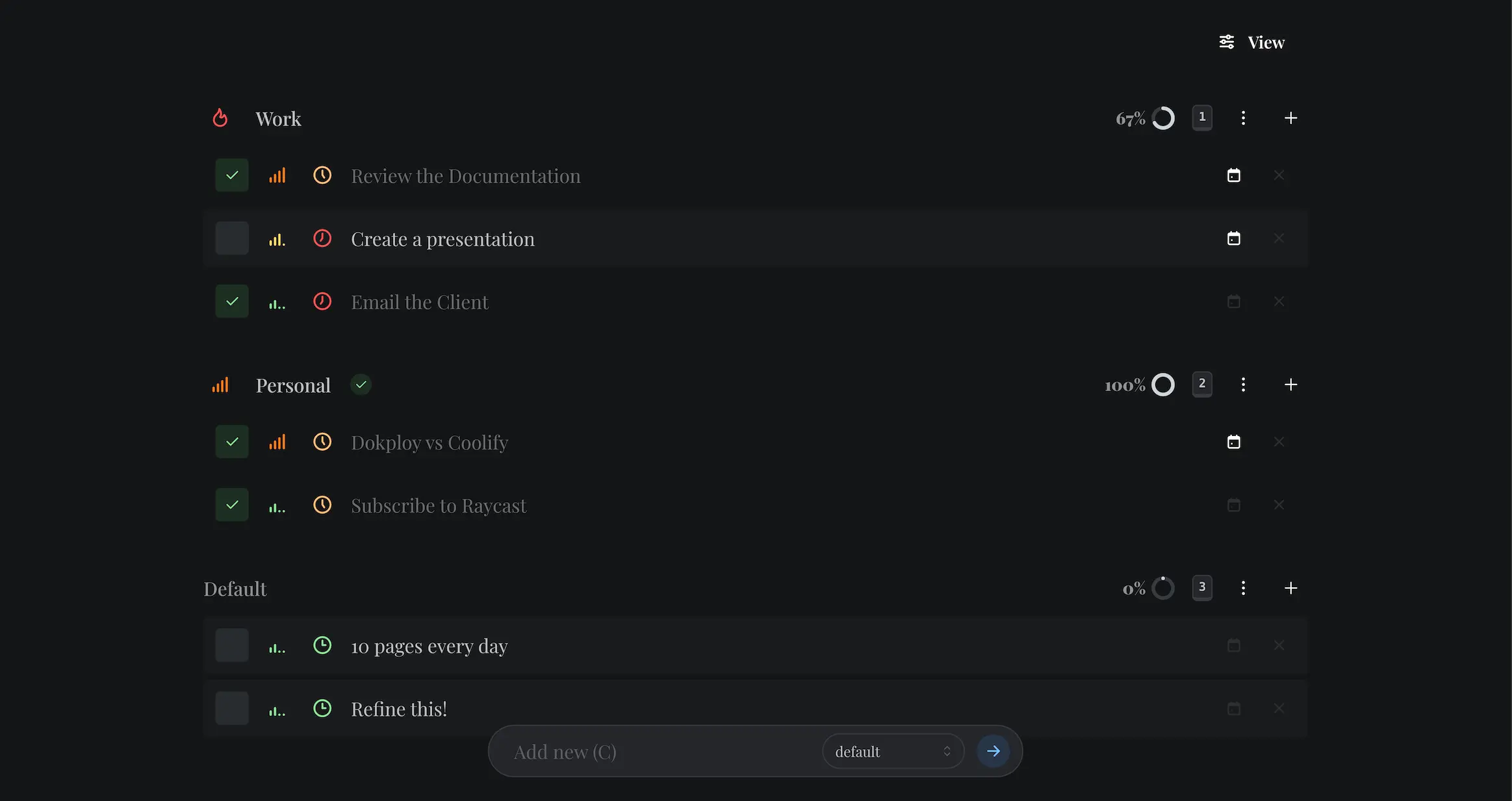
Task: Open calendar for Create a presentation
Action: [1233, 239]
